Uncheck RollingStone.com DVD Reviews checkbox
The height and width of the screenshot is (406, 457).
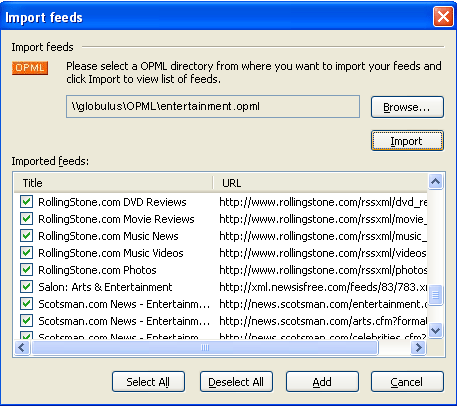(x=26, y=202)
